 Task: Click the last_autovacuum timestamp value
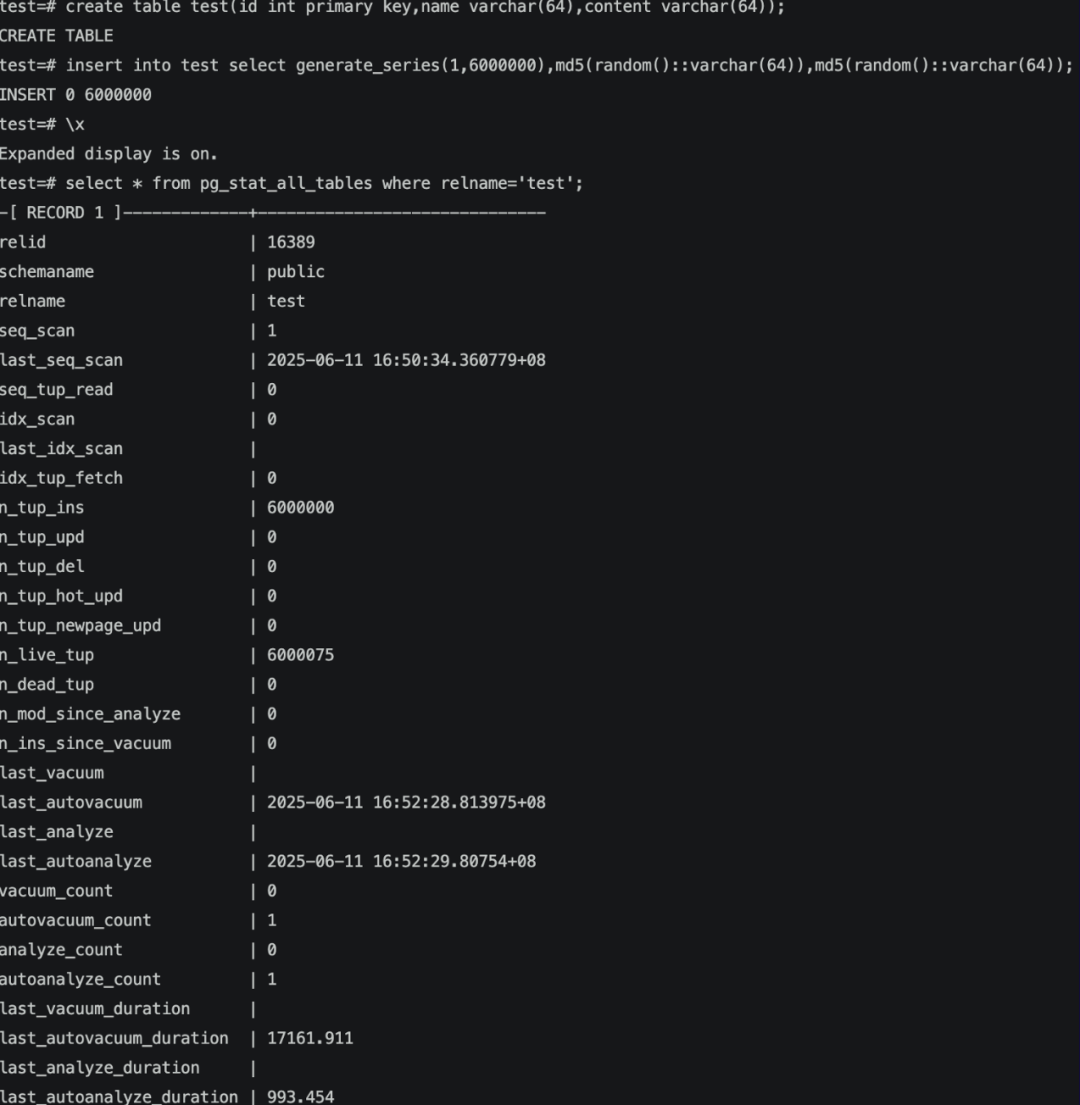pos(406,802)
